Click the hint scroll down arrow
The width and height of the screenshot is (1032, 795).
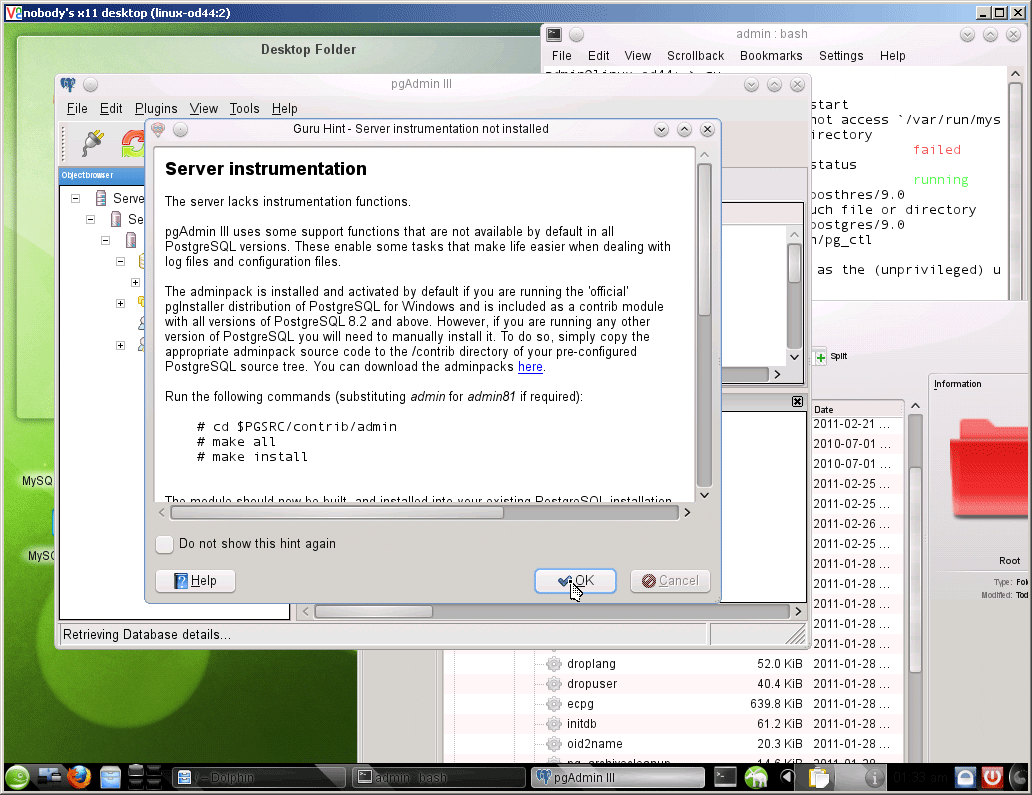click(704, 495)
